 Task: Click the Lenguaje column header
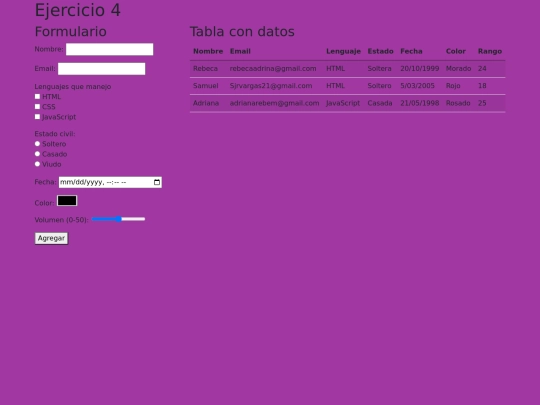tap(343, 51)
